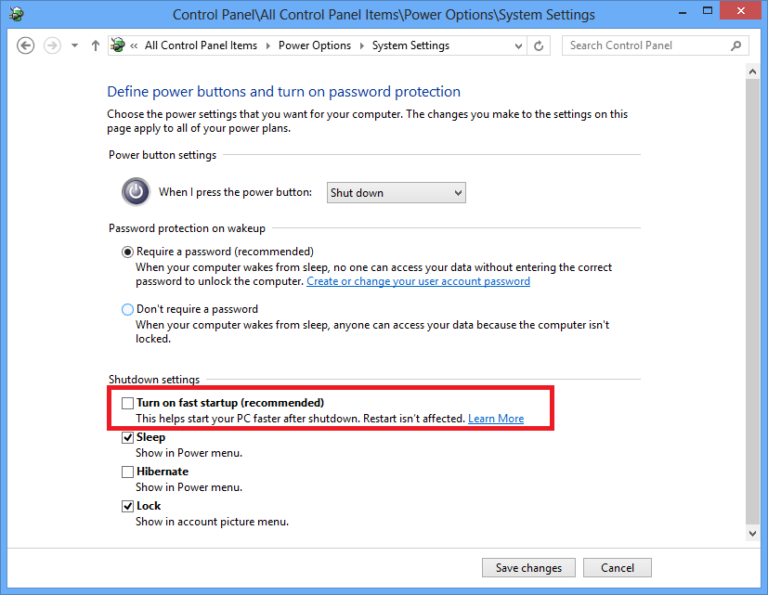
Task: Select Don't require a password option
Action: (127, 310)
